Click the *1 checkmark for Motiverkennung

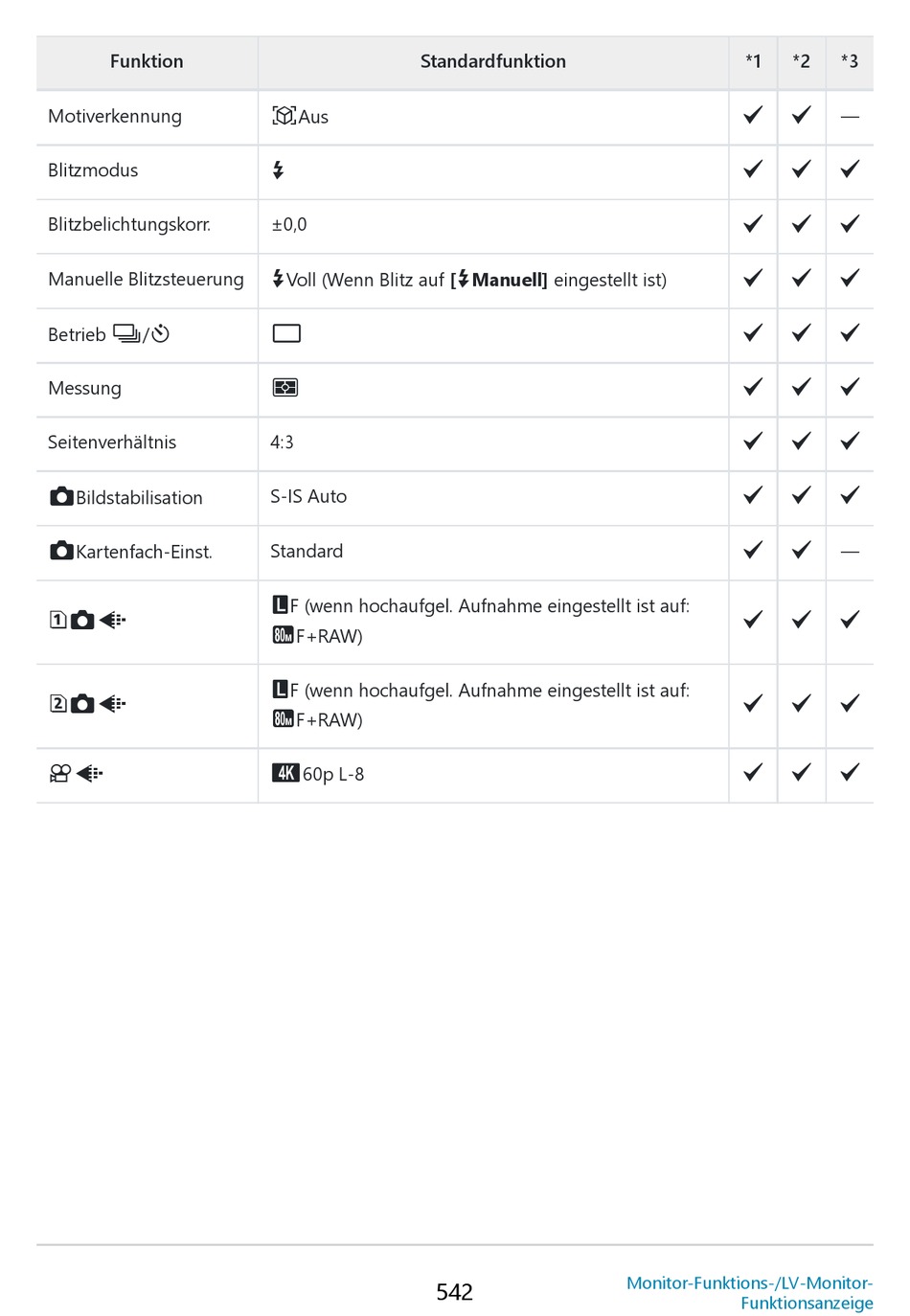coord(753,116)
